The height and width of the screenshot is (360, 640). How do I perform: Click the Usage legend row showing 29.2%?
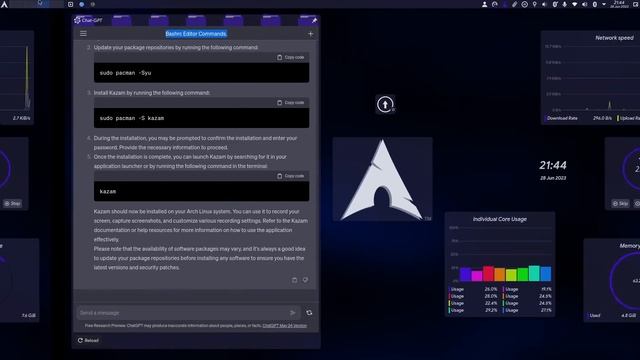pyautogui.click(x=473, y=310)
